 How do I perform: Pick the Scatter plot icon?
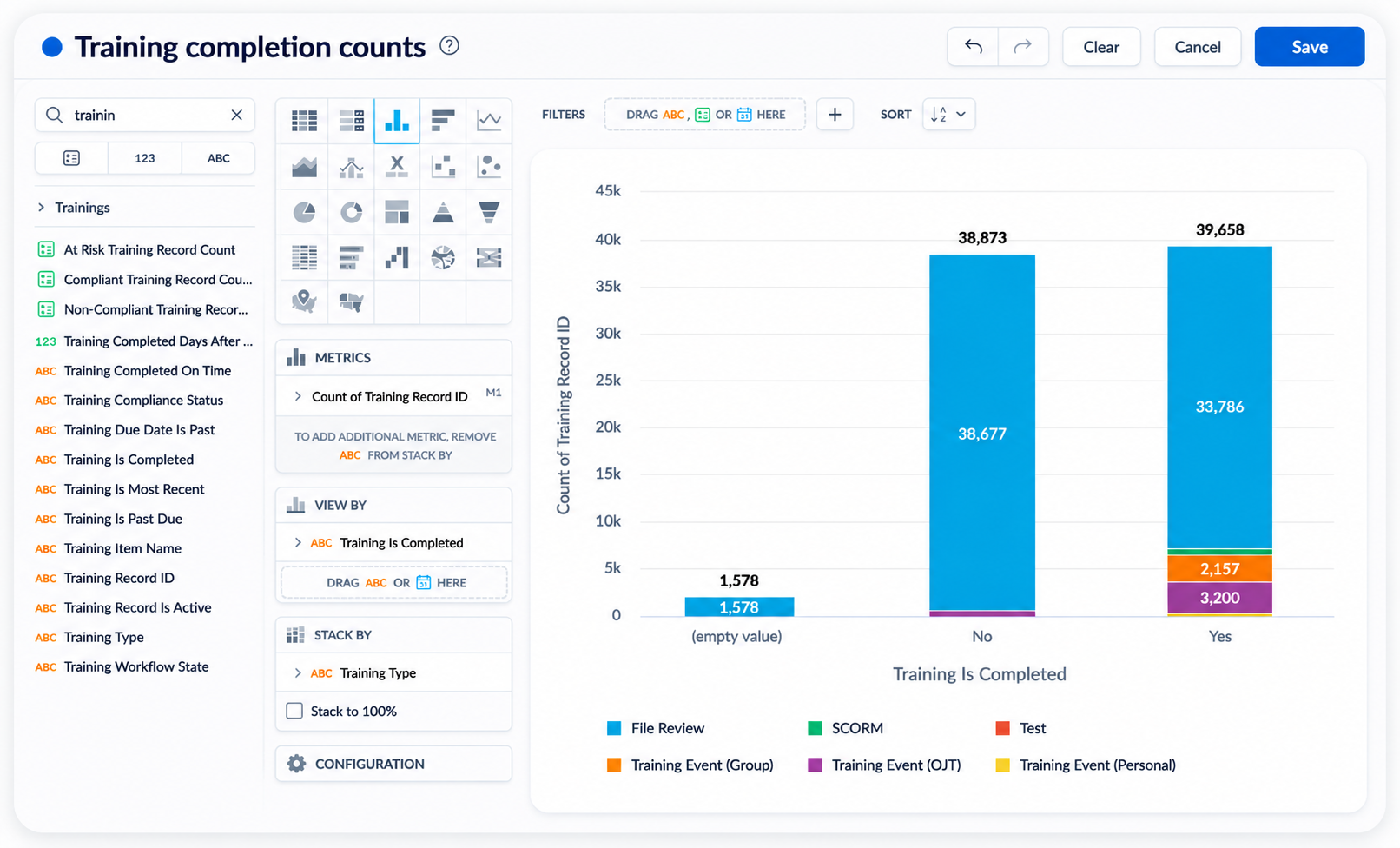443,166
